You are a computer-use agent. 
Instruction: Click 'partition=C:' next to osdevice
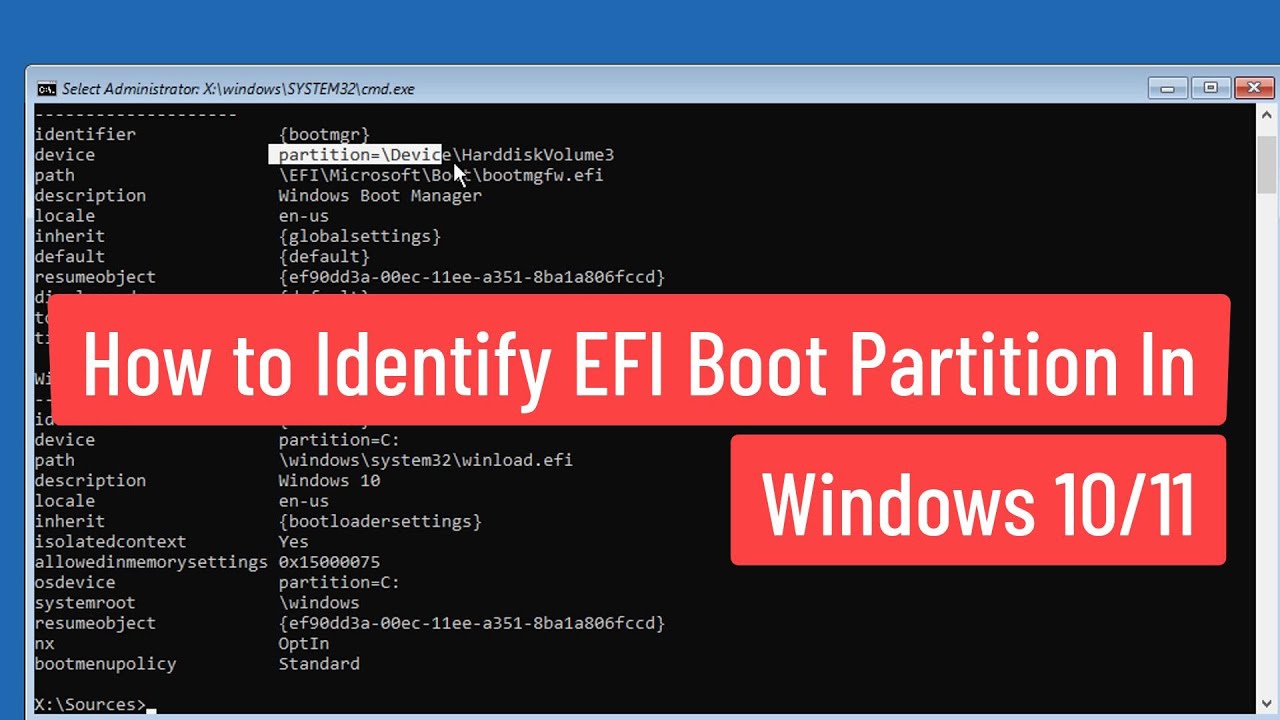point(339,582)
